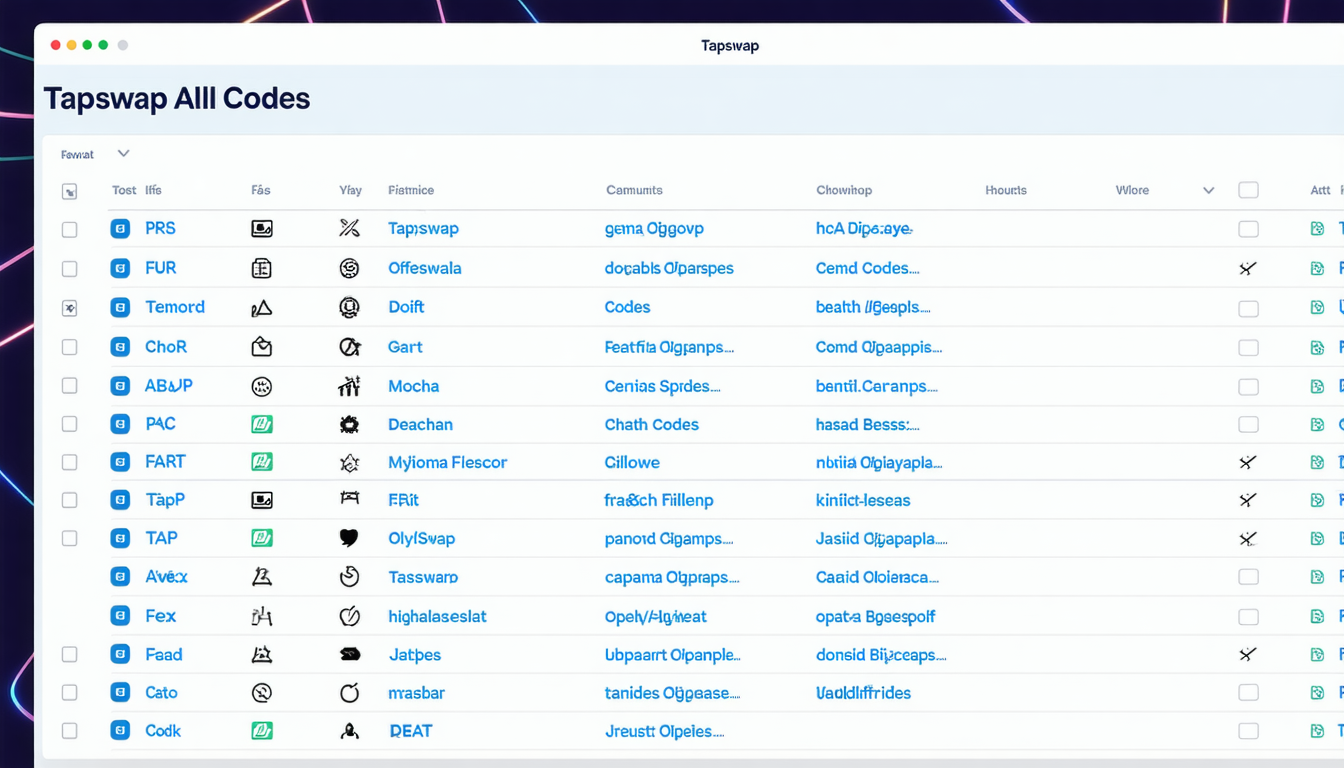Screen dimensions: 1344x768
Task: Expand the Fewat dropdown chevron
Action: (123, 154)
